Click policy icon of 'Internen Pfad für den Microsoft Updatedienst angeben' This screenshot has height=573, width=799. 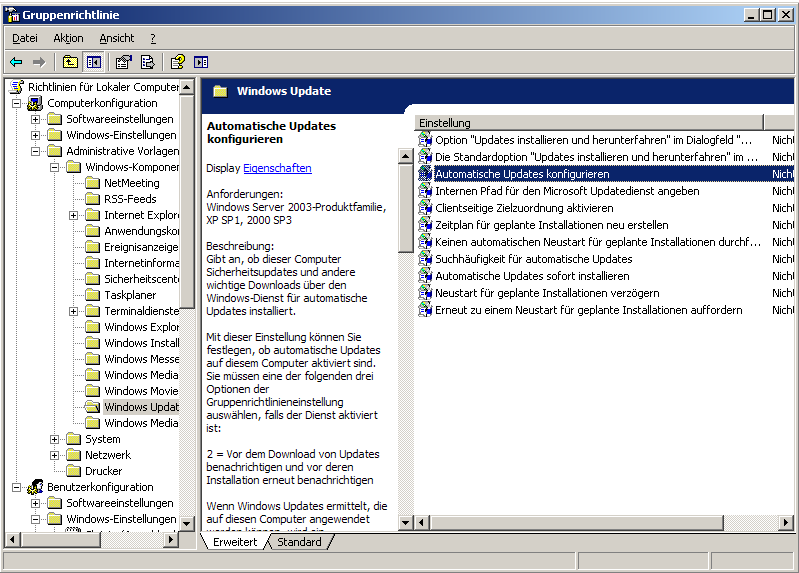(425, 191)
